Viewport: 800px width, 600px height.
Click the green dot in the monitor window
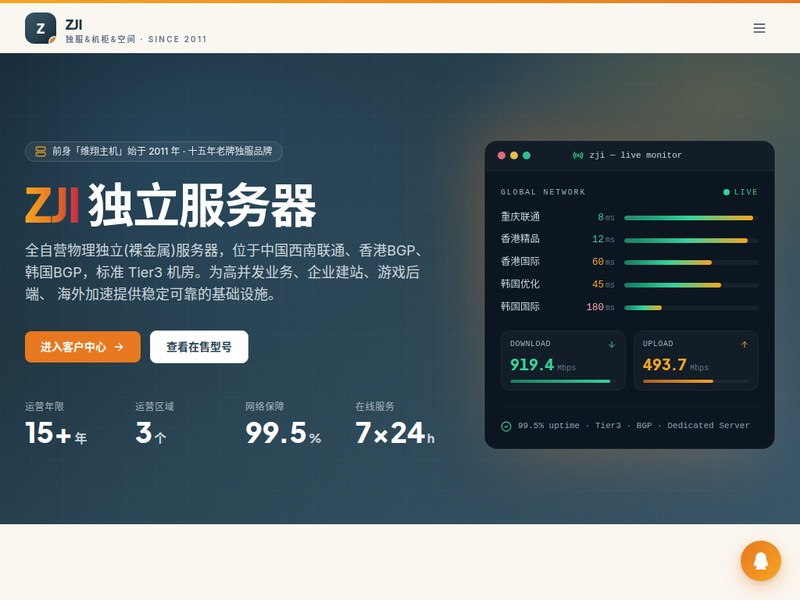(527, 155)
